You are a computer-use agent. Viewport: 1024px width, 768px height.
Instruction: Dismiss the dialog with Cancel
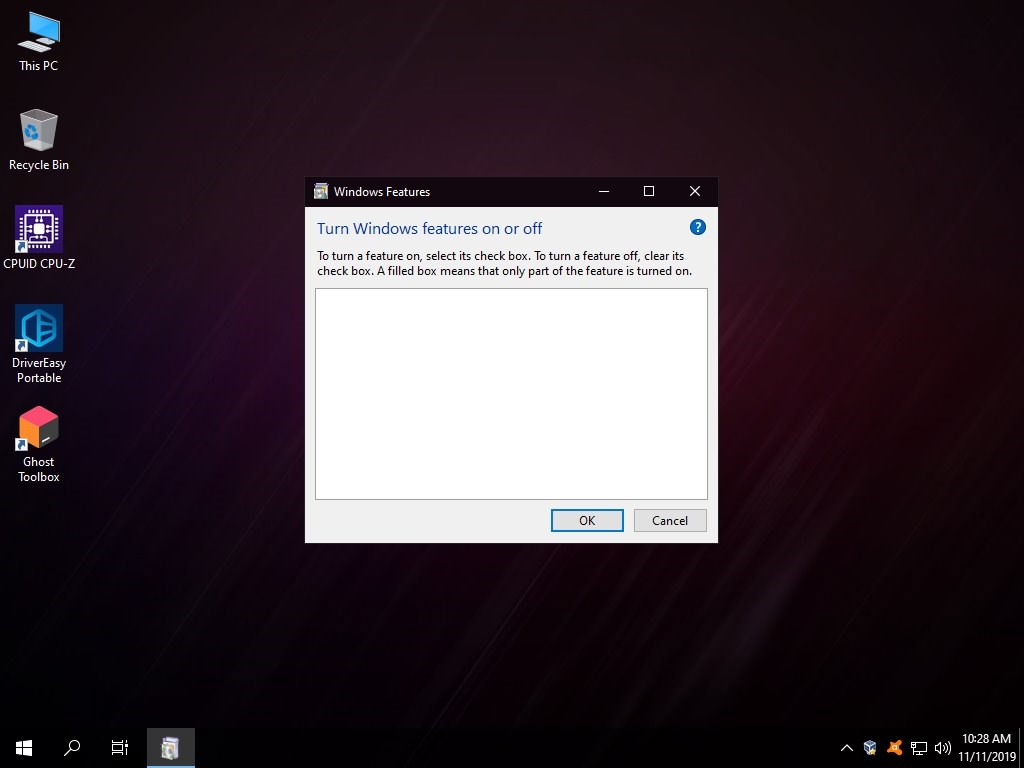pos(669,520)
